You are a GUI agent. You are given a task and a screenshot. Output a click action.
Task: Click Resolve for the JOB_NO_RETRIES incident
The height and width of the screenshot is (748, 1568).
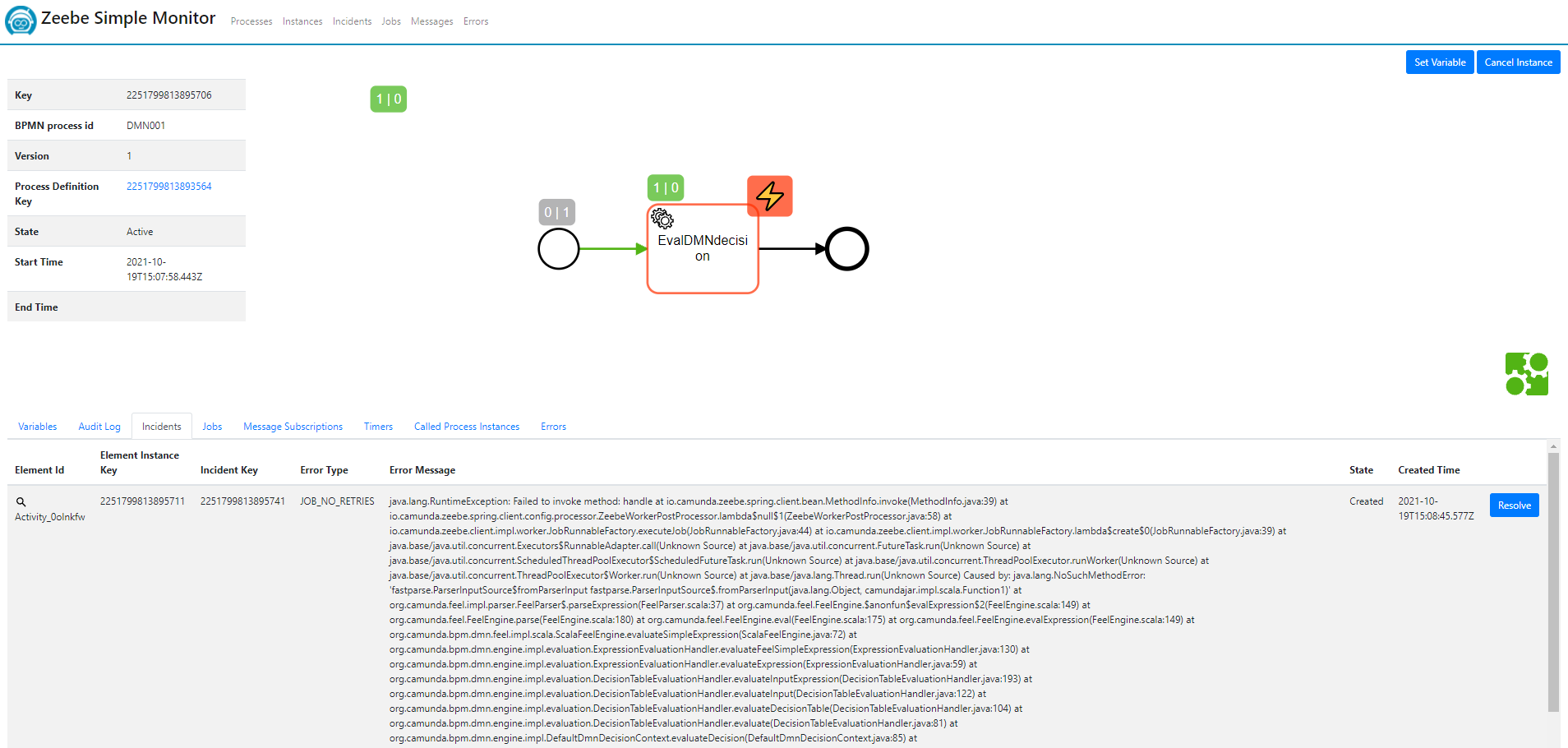pos(1514,505)
